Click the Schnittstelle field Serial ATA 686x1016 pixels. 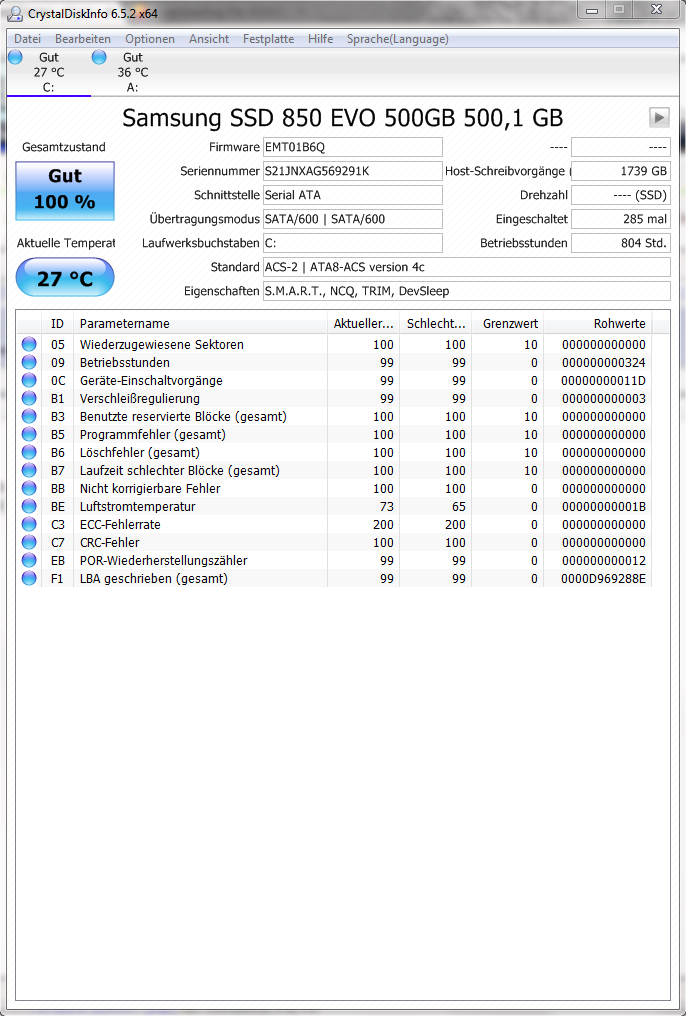pyautogui.click(x=352, y=195)
